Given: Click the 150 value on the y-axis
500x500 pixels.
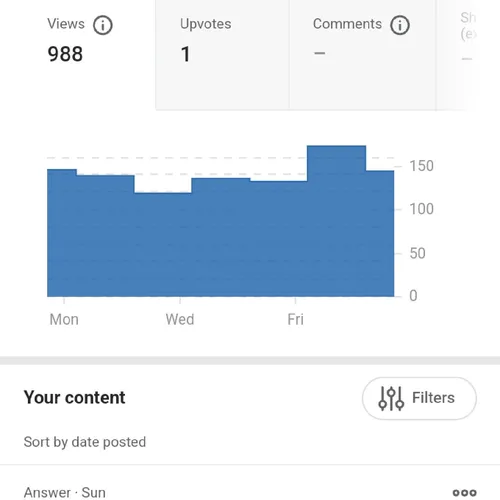Looking at the screenshot, I should point(421,166).
